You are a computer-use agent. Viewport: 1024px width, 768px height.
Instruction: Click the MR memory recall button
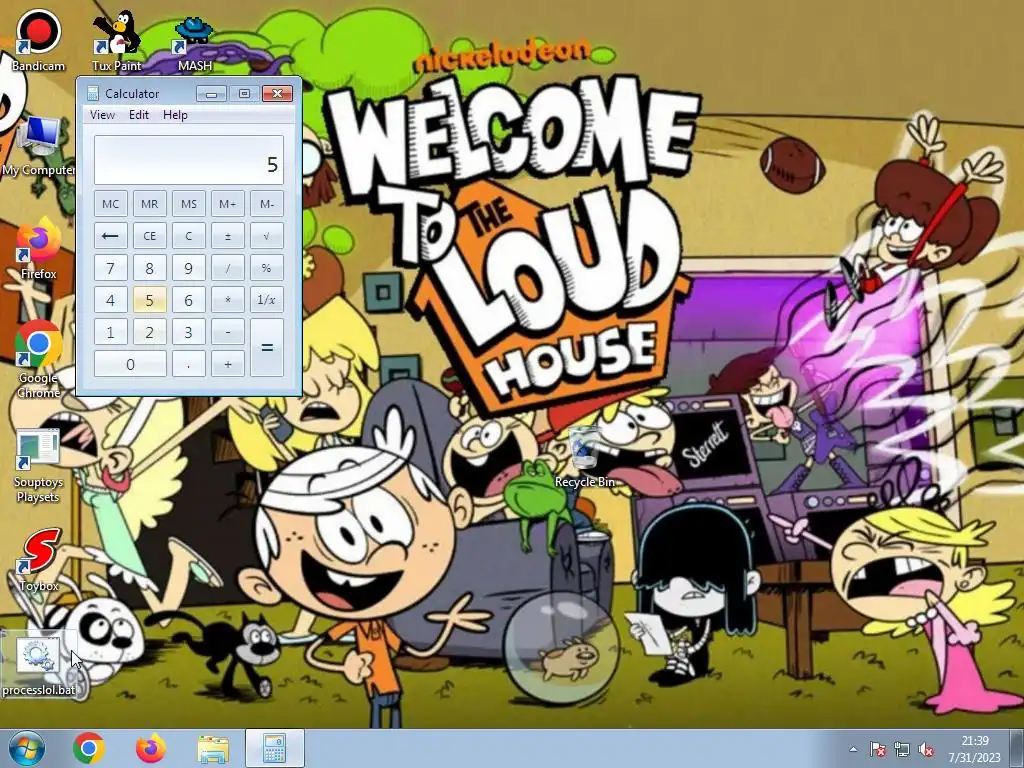(150, 204)
